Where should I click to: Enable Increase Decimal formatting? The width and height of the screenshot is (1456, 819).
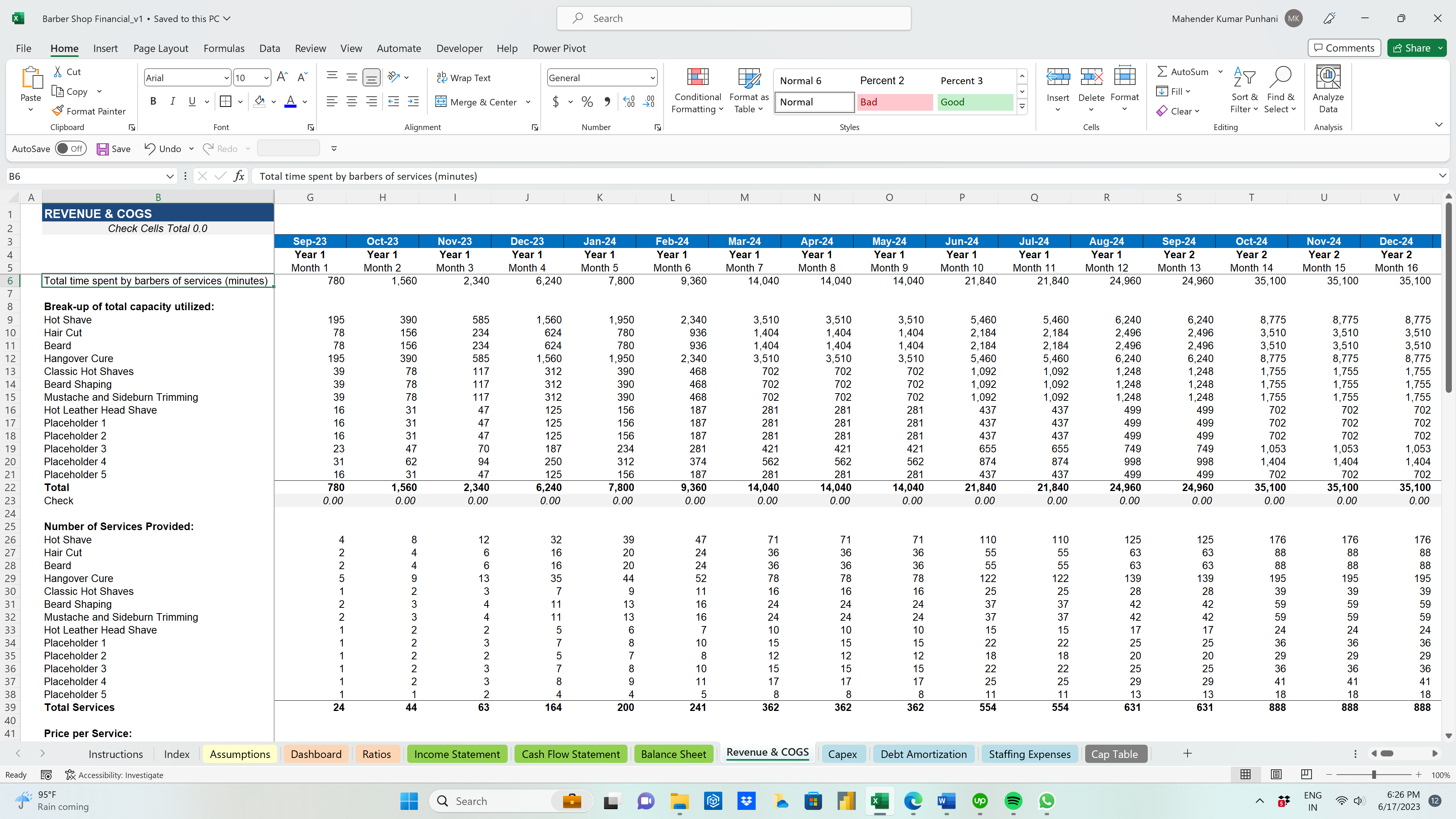click(629, 102)
